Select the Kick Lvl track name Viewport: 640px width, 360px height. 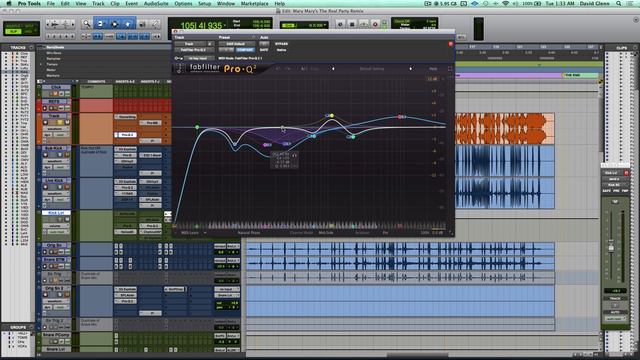(x=56, y=213)
